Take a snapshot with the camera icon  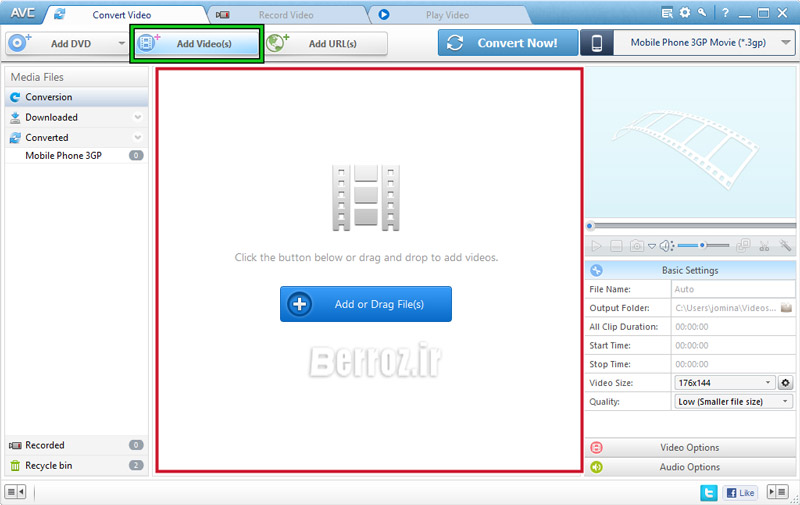pos(636,246)
